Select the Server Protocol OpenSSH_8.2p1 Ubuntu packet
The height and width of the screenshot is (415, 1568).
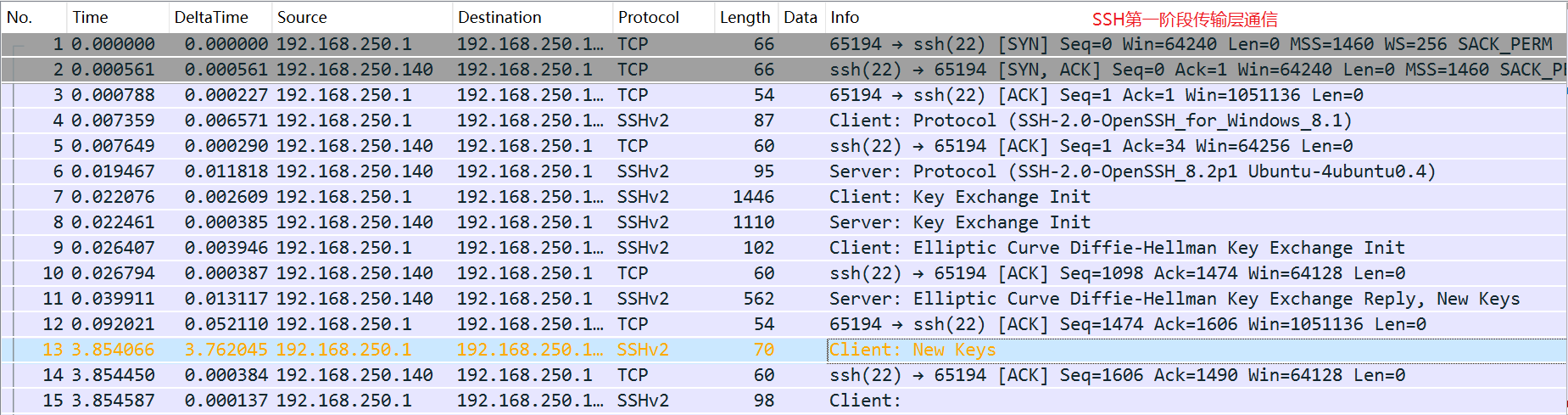pos(1131,171)
